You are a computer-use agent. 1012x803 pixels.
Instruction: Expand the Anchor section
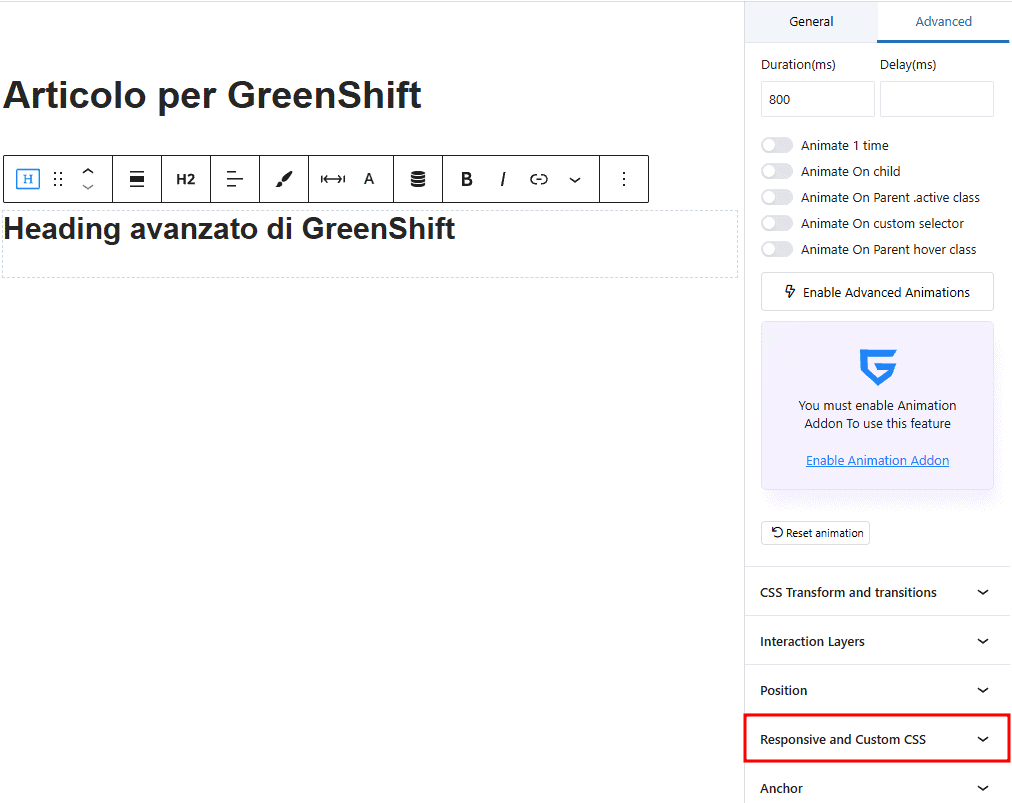[877, 788]
